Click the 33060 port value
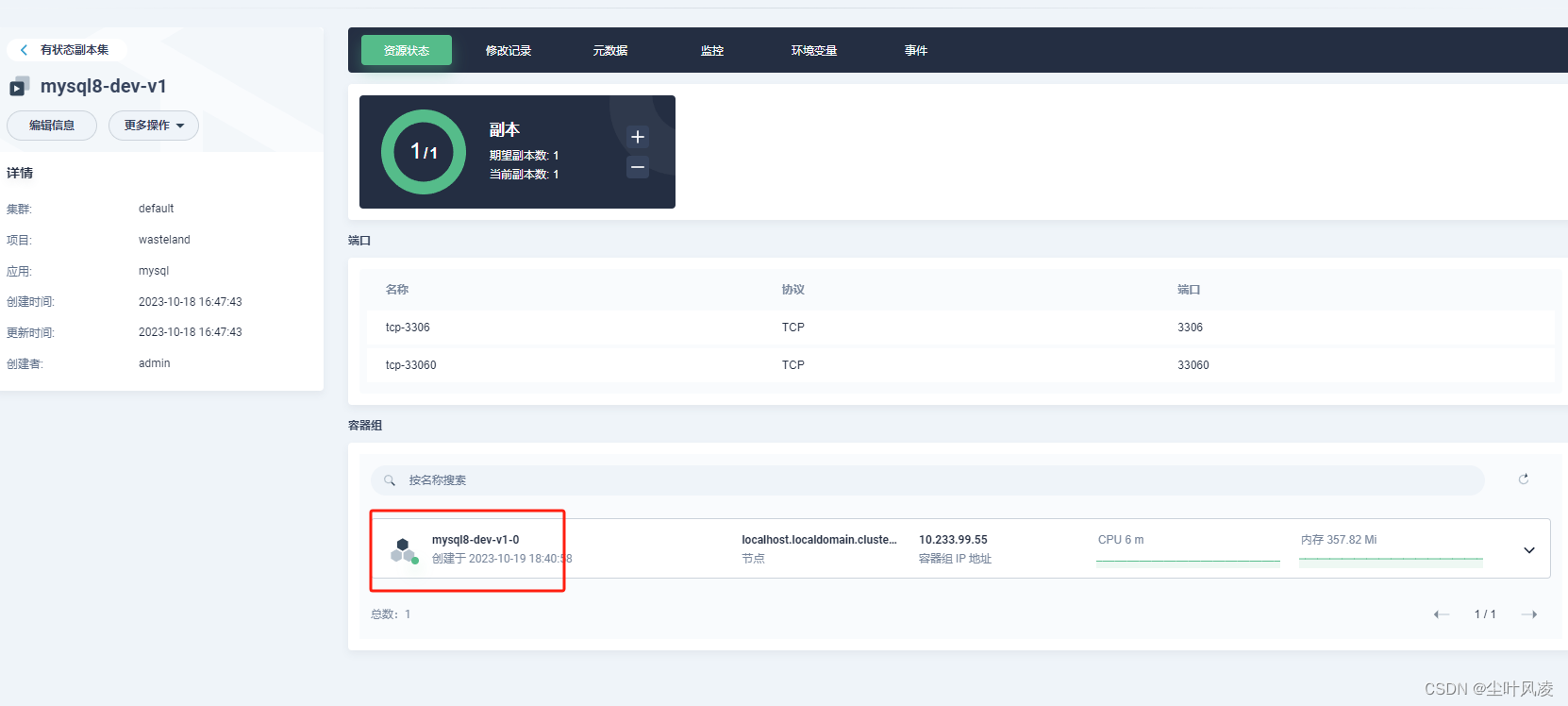 pyautogui.click(x=1193, y=365)
